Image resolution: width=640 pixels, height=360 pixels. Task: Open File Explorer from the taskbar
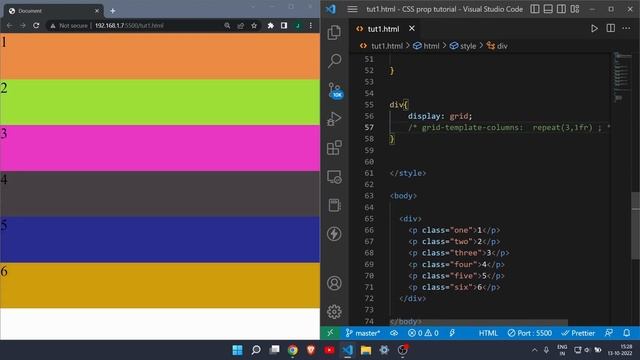(x=366, y=350)
